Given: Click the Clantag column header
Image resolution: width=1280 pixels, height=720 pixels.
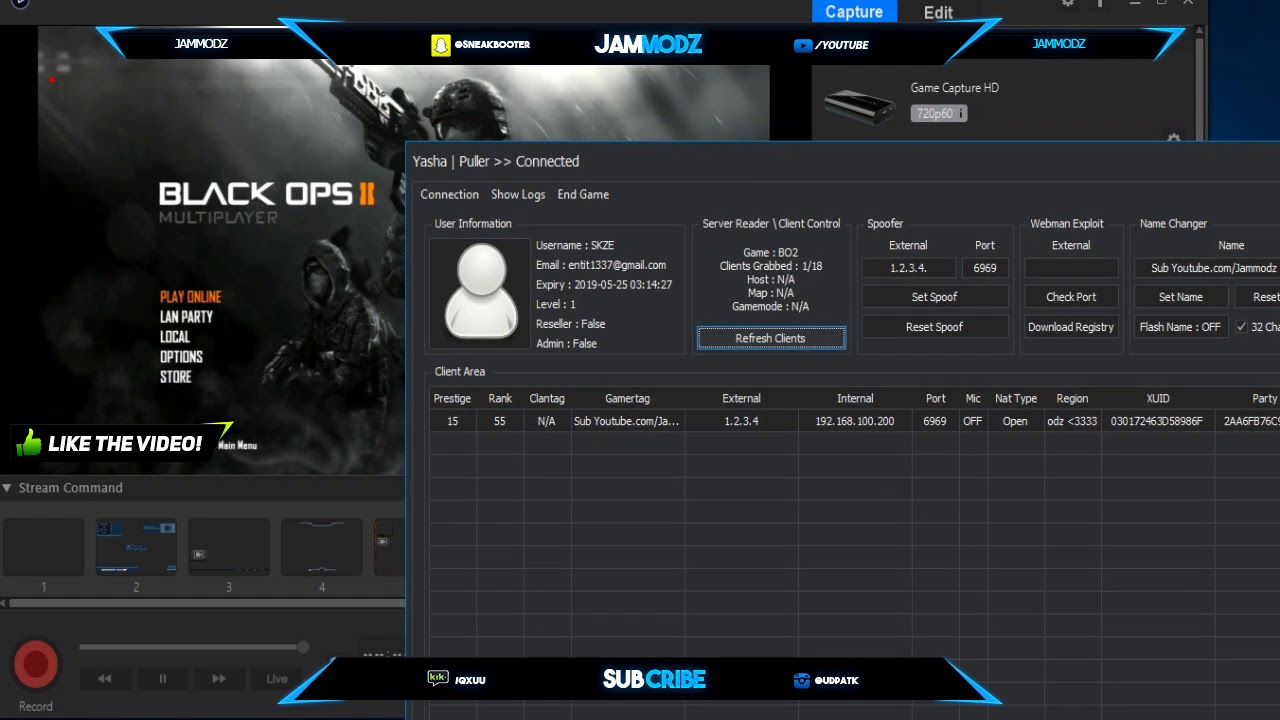Looking at the screenshot, I should coord(547,399).
